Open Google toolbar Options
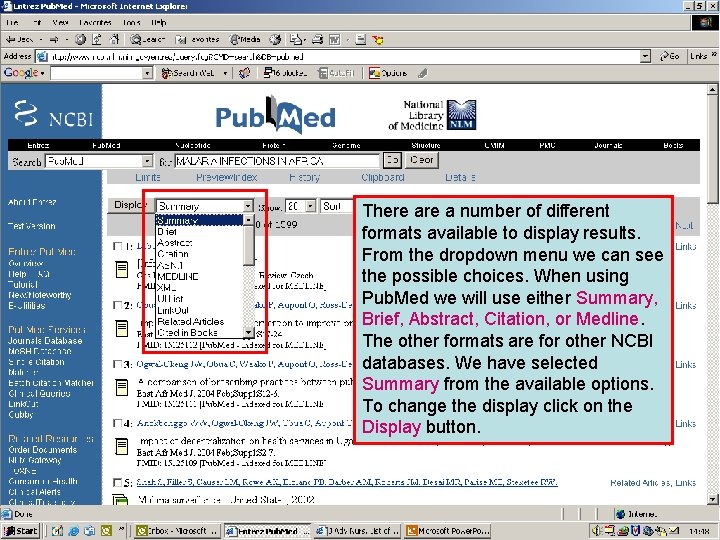This screenshot has width=720, height=540. pos(388,73)
